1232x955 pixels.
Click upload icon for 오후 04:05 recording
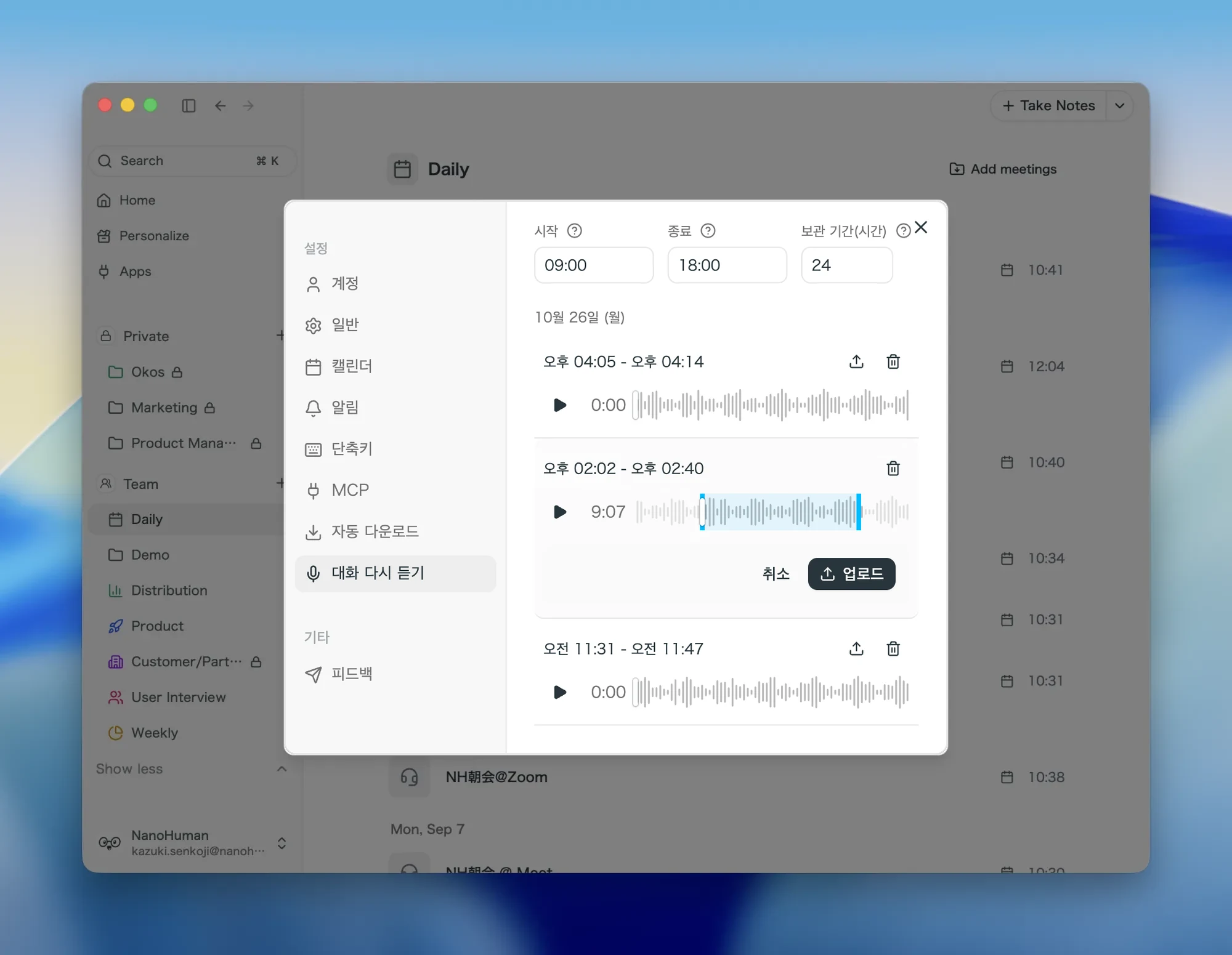click(x=856, y=361)
